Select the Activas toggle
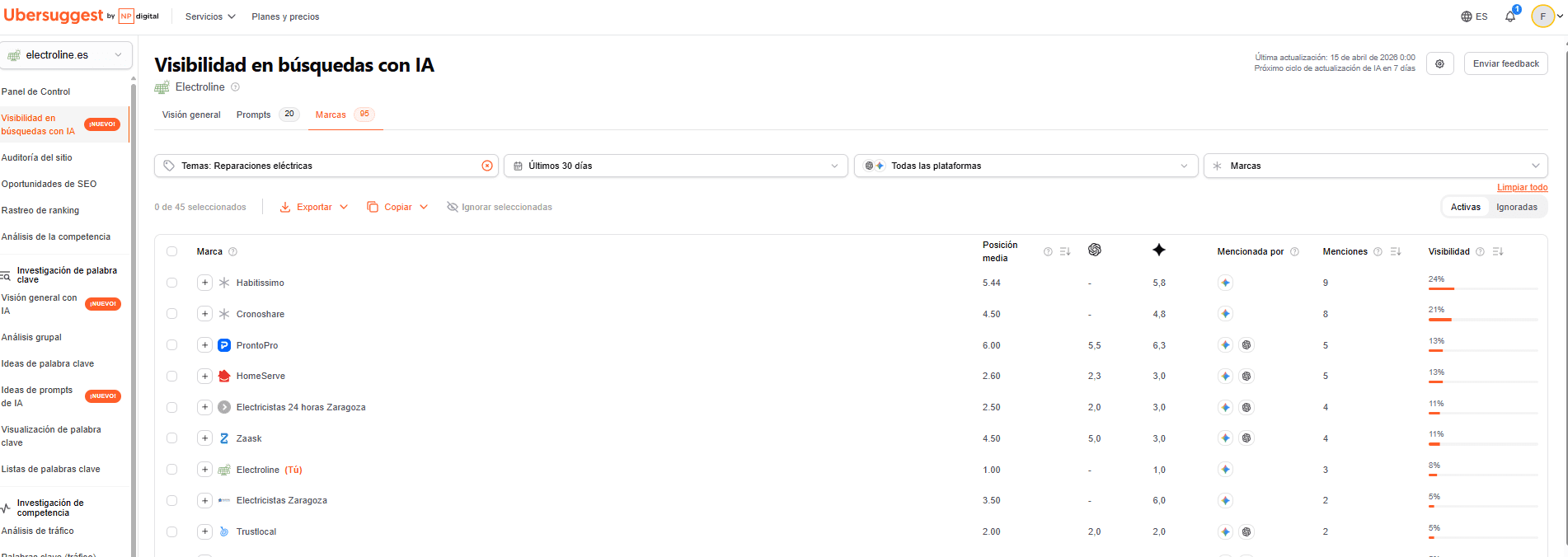This screenshot has height=557, width=1568. pos(1465,207)
